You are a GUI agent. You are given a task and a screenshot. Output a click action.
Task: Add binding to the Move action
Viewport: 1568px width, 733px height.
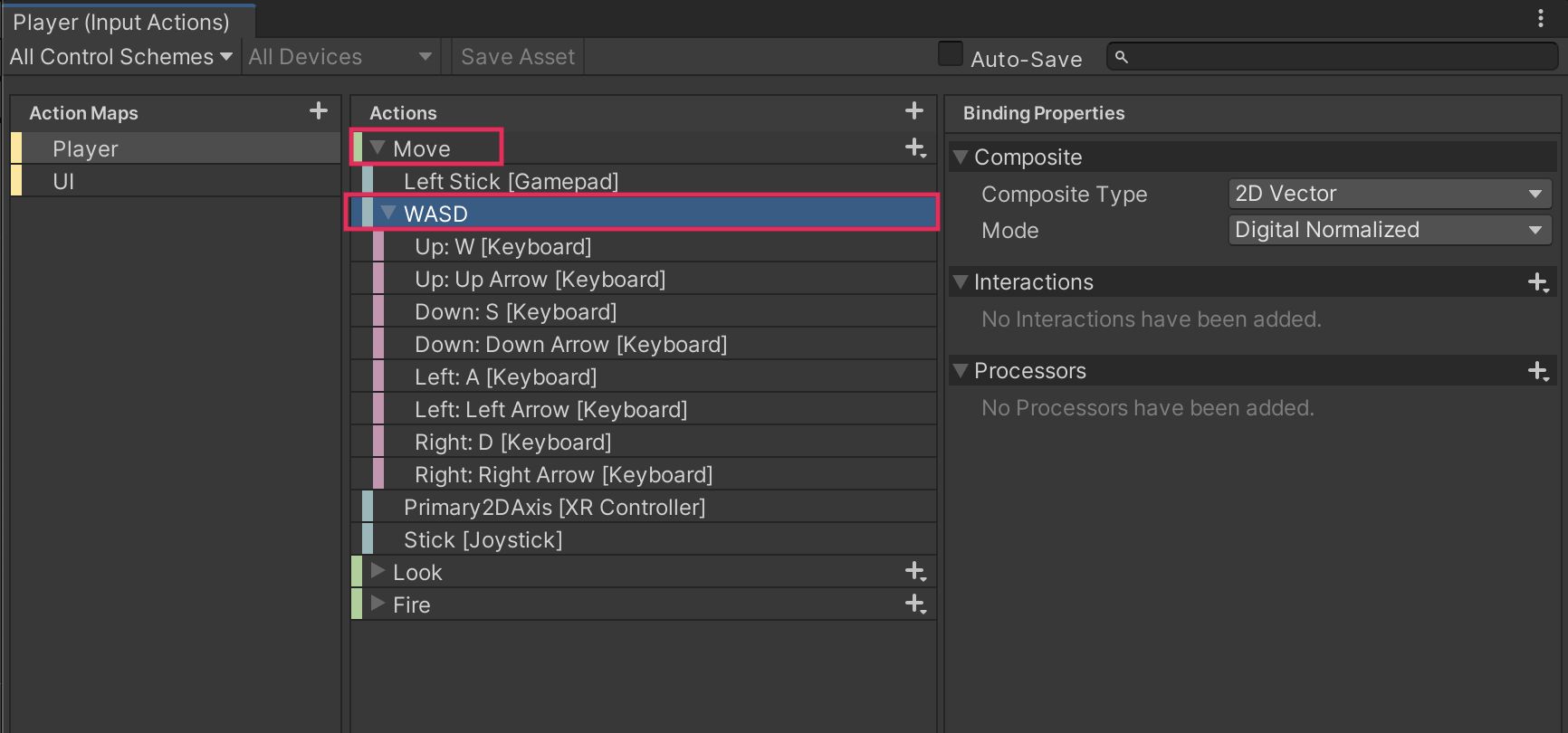(x=915, y=148)
